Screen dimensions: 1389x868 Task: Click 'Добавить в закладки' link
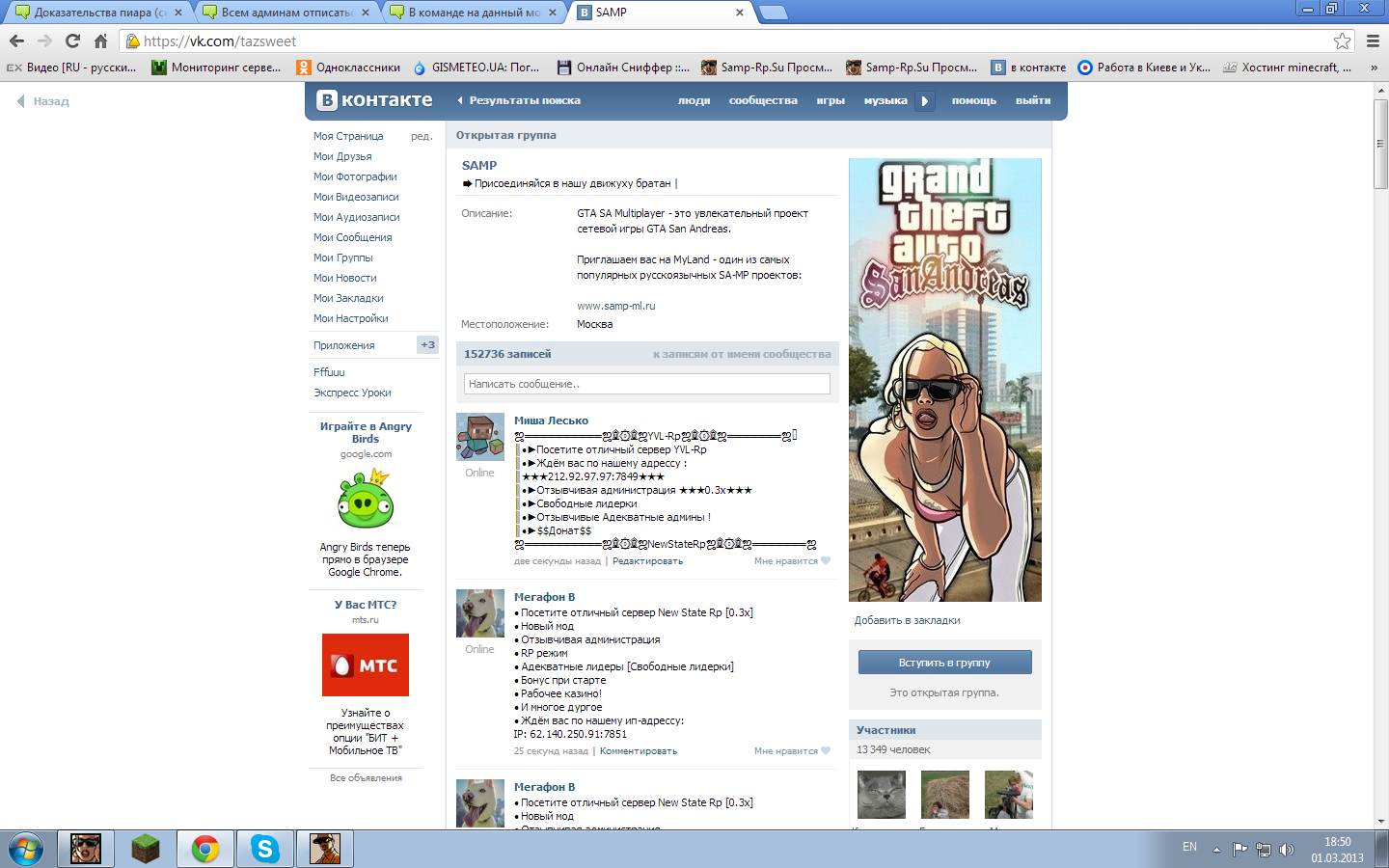pyautogui.click(x=907, y=620)
